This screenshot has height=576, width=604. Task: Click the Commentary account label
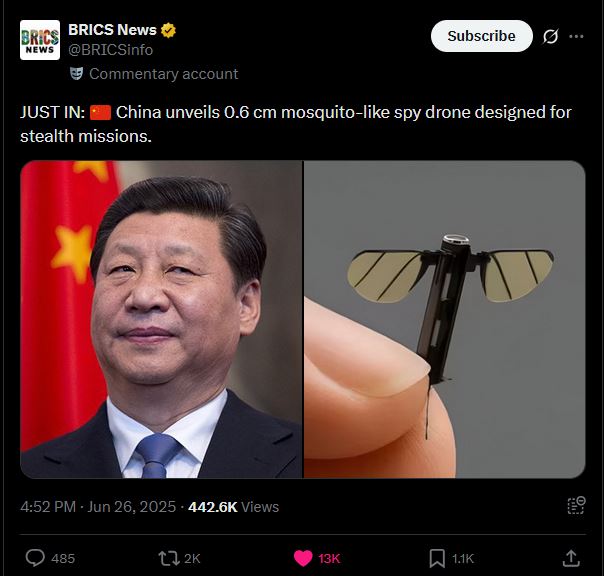164,74
